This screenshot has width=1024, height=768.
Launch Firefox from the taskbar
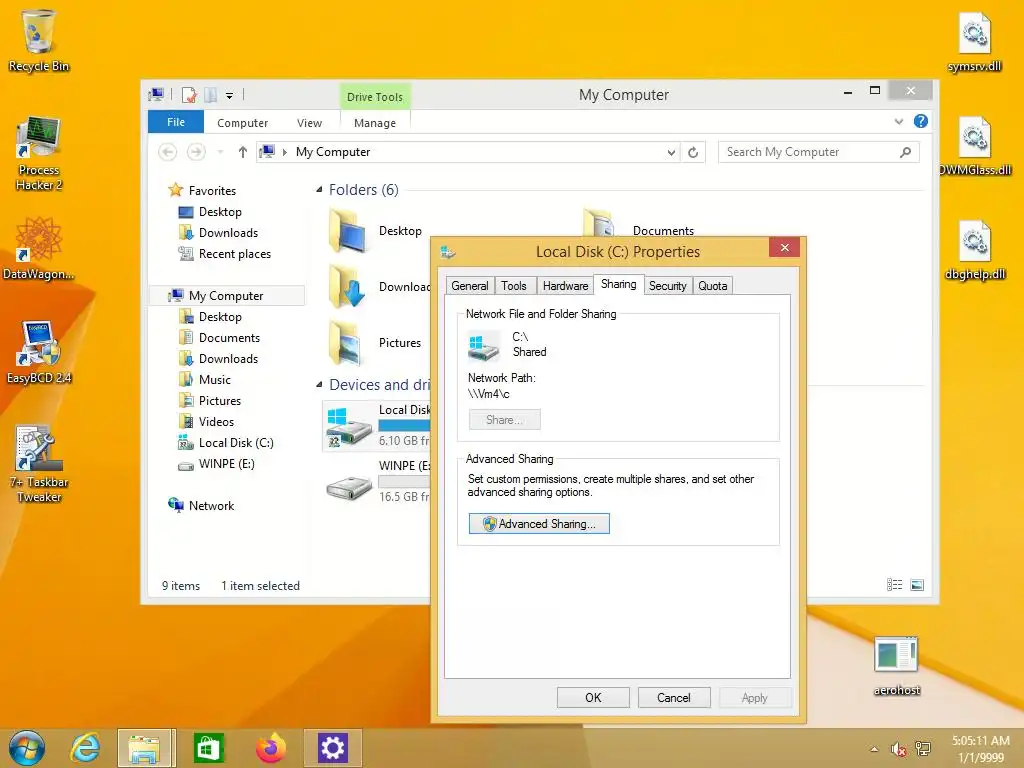[x=270, y=748]
